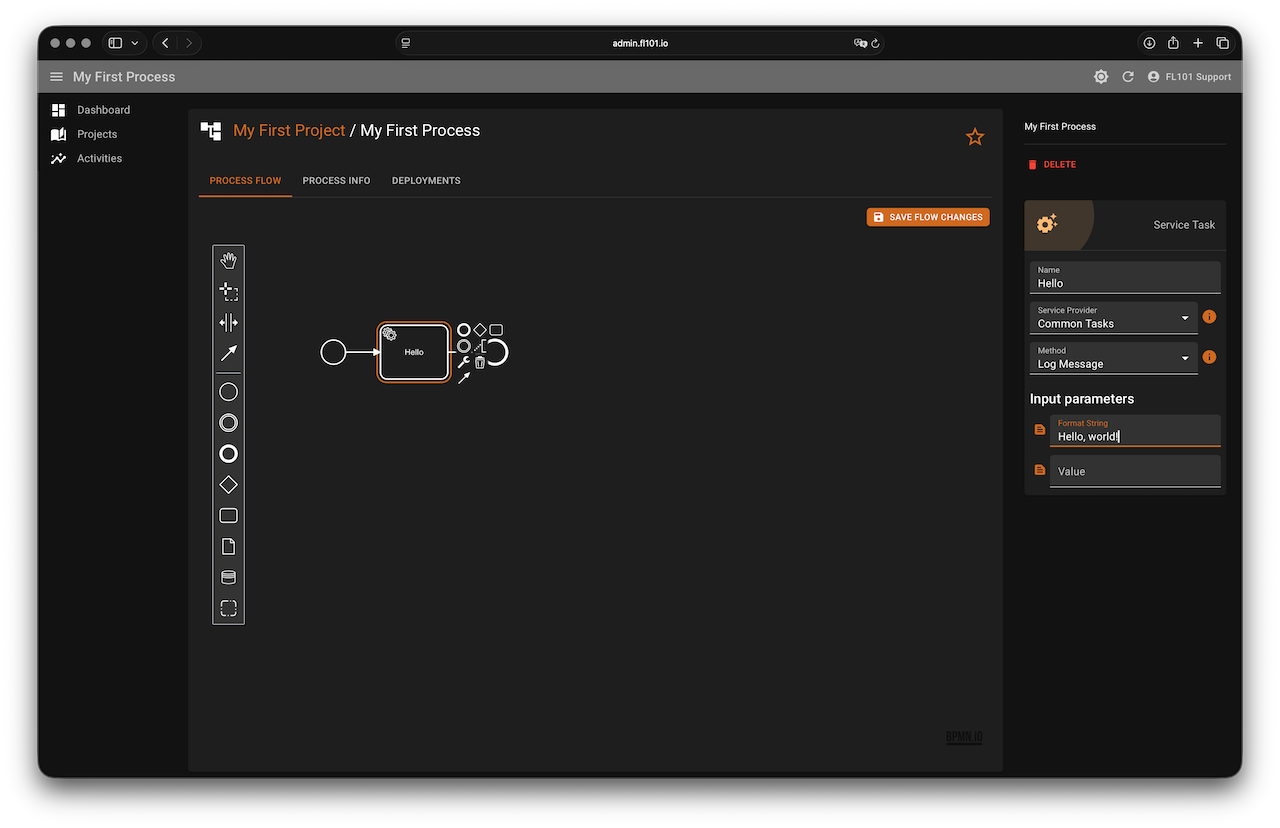The height and width of the screenshot is (828, 1280).
Task: Select the data object page icon in the palette
Action: point(228,546)
